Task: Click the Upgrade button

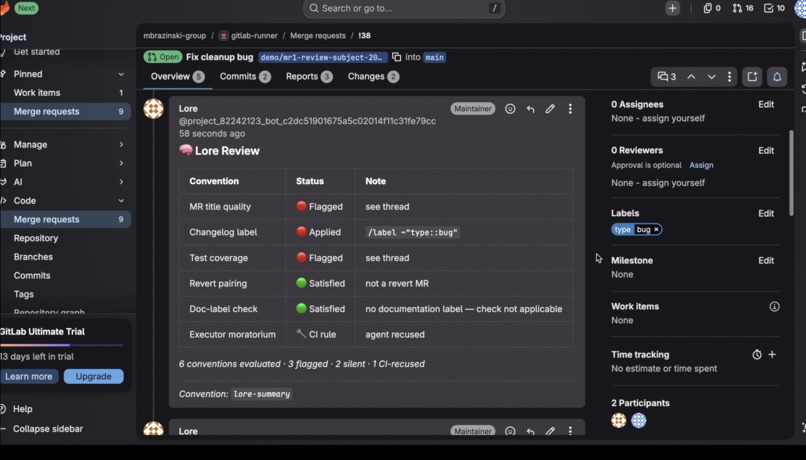Action: point(94,376)
